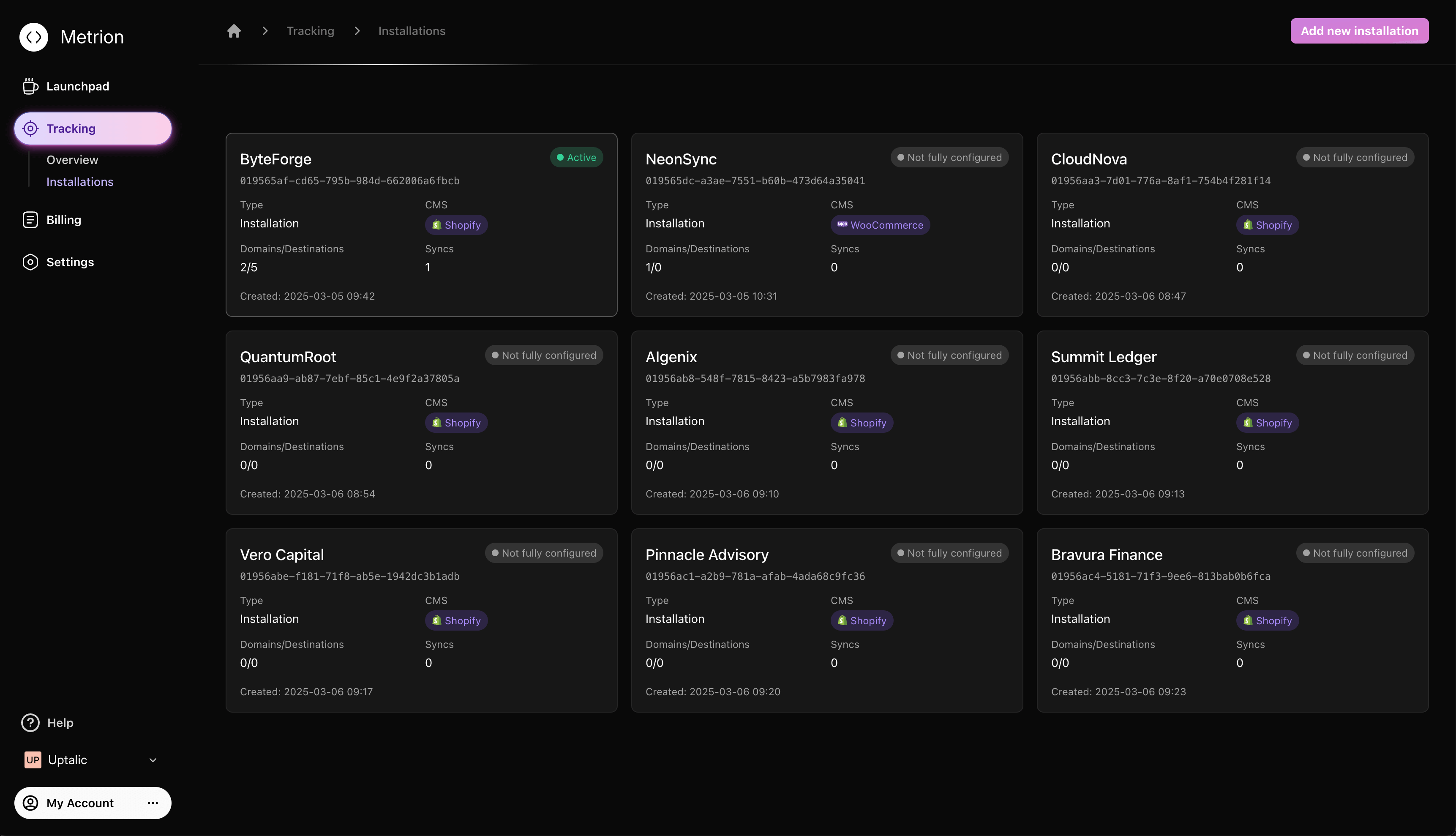Click the Shopify badge on CloudNova
The width and height of the screenshot is (1456, 836).
point(1267,225)
